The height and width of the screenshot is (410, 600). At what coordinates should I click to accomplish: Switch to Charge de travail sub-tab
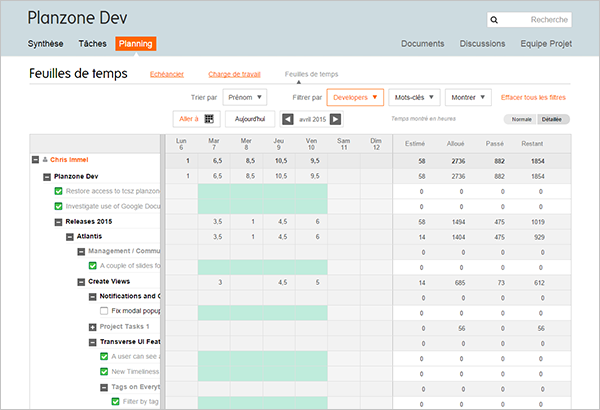pyautogui.click(x=234, y=74)
